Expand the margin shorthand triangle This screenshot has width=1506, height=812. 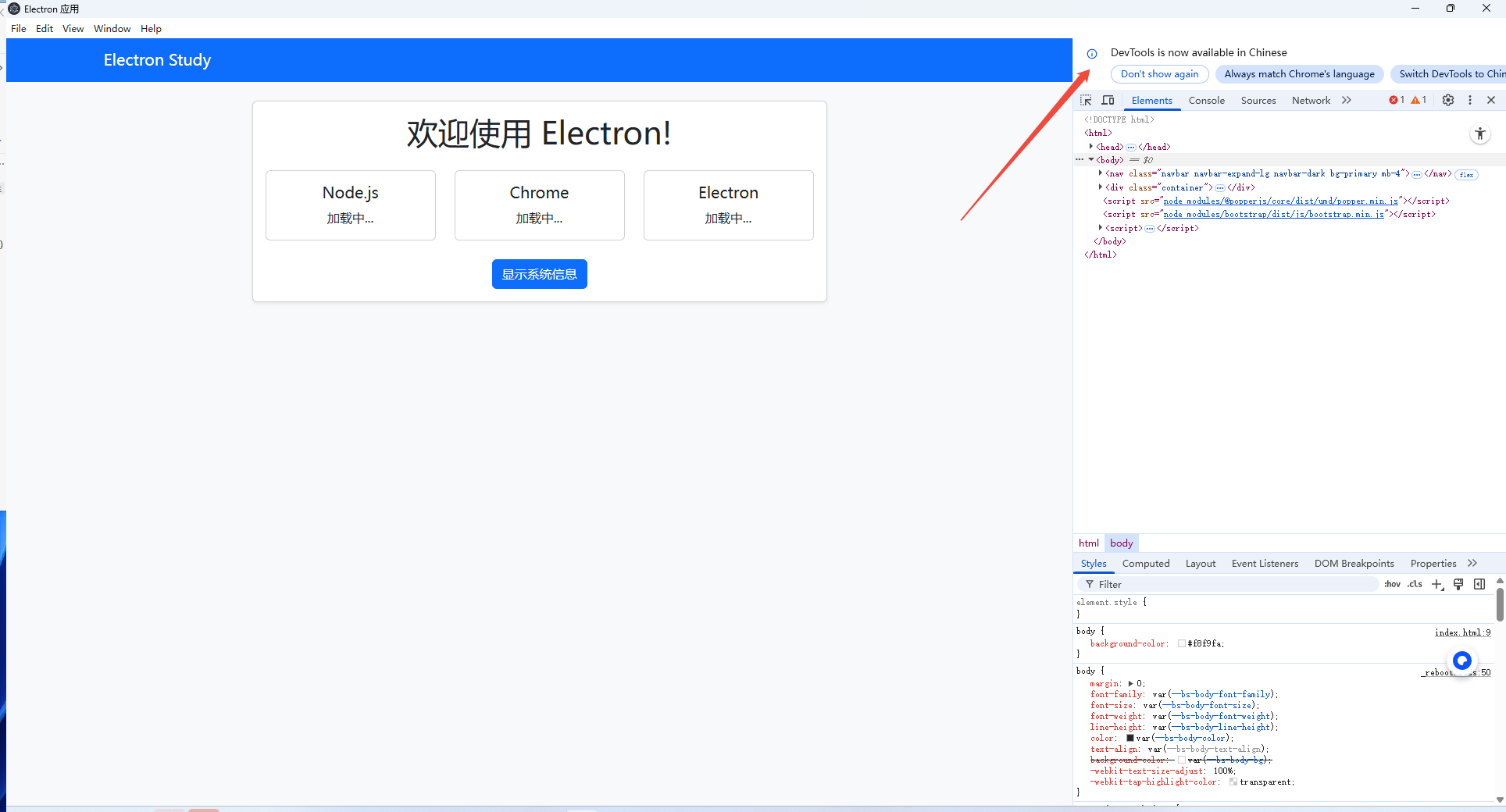pyautogui.click(x=1130, y=683)
